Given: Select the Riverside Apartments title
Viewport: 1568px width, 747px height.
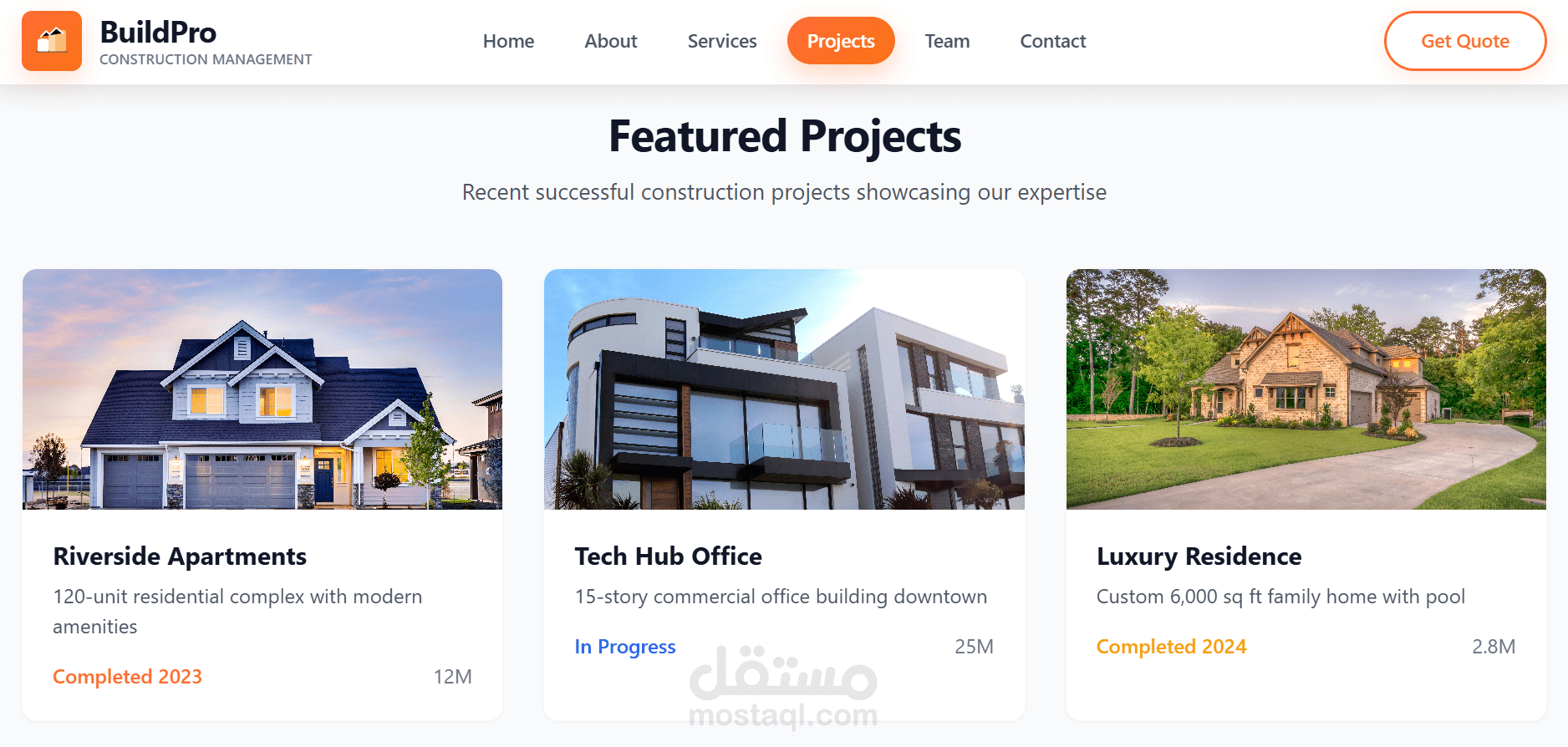Looking at the screenshot, I should [x=180, y=556].
